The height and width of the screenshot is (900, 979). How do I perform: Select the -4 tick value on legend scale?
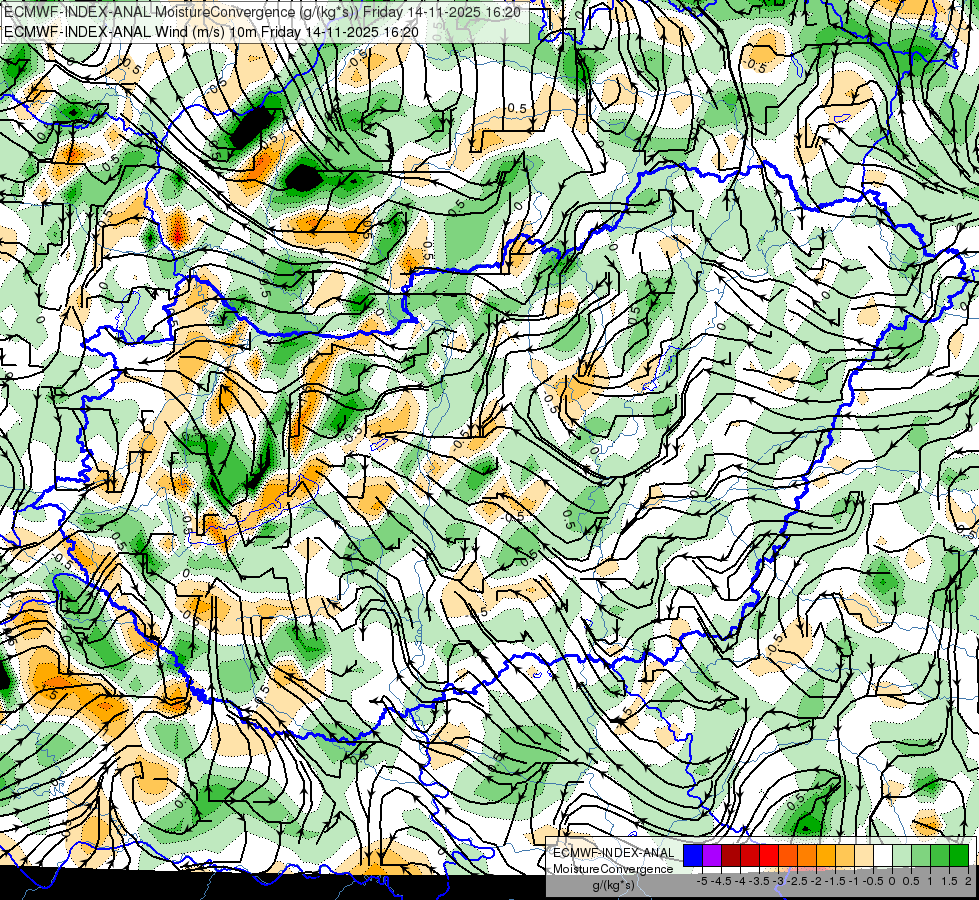(x=740, y=881)
